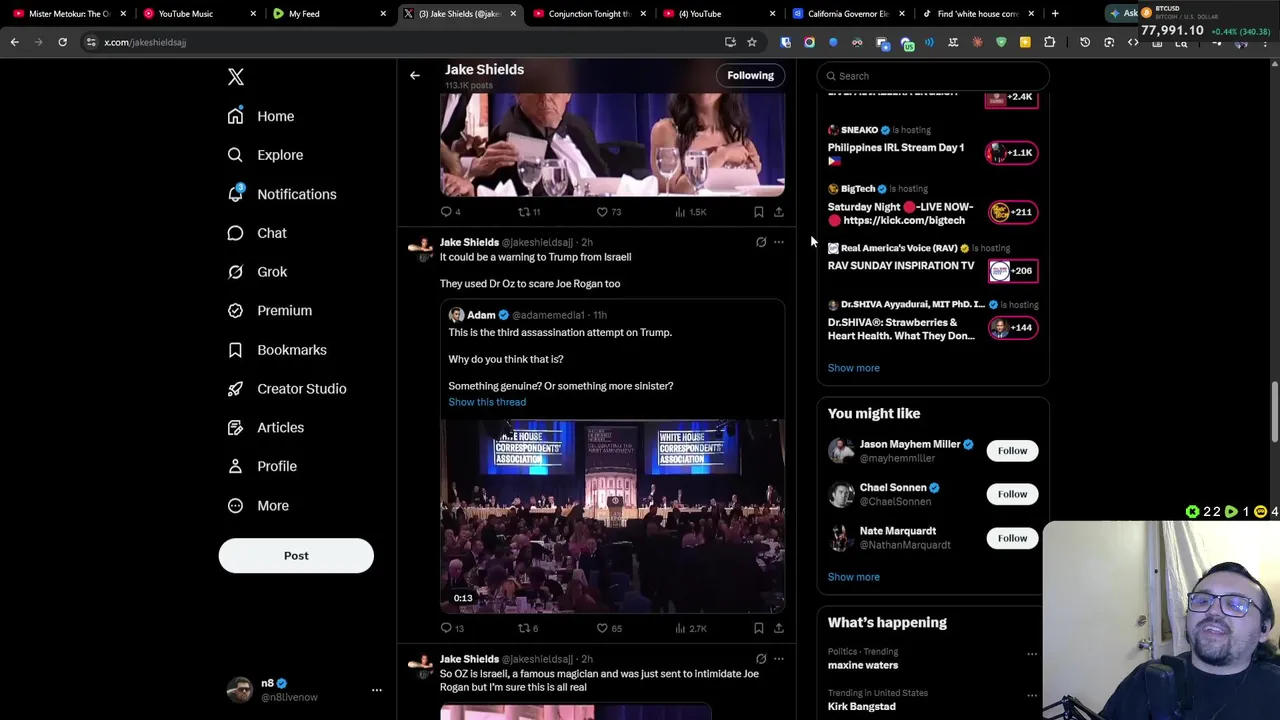Follow Nate Marquardt
Image resolution: width=1280 pixels, height=720 pixels.
(x=1012, y=538)
